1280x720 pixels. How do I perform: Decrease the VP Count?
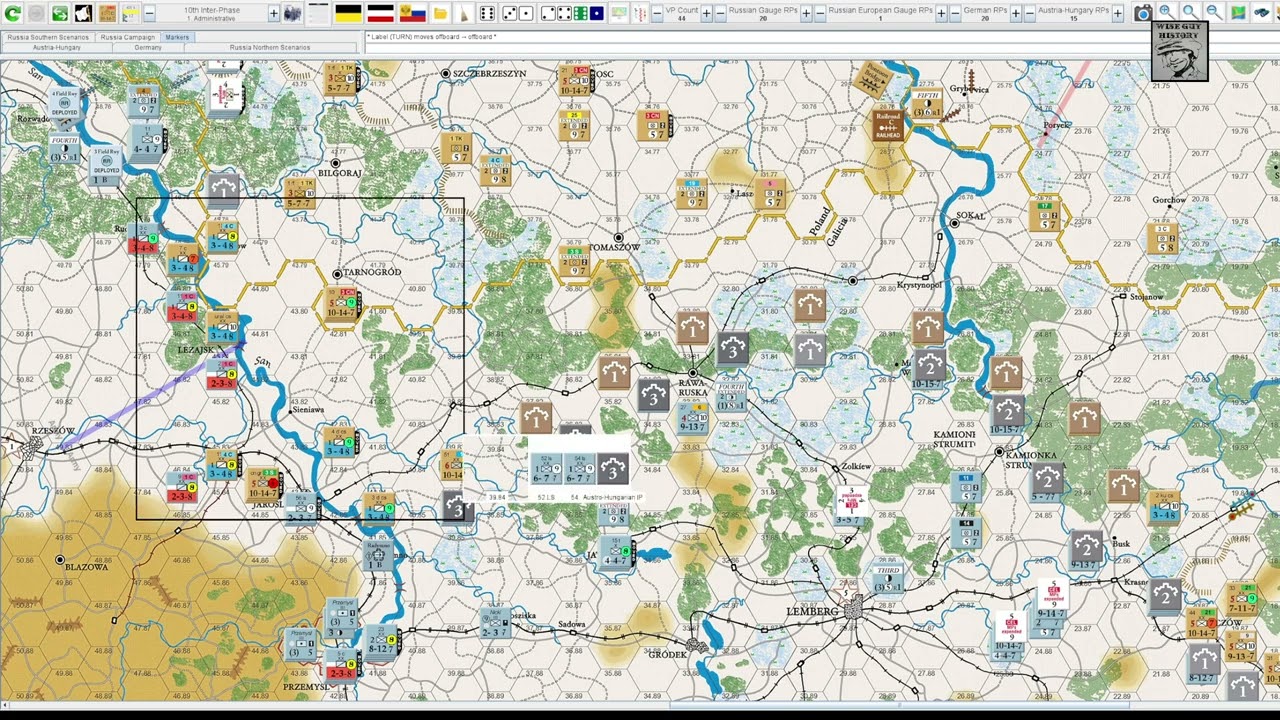click(656, 13)
